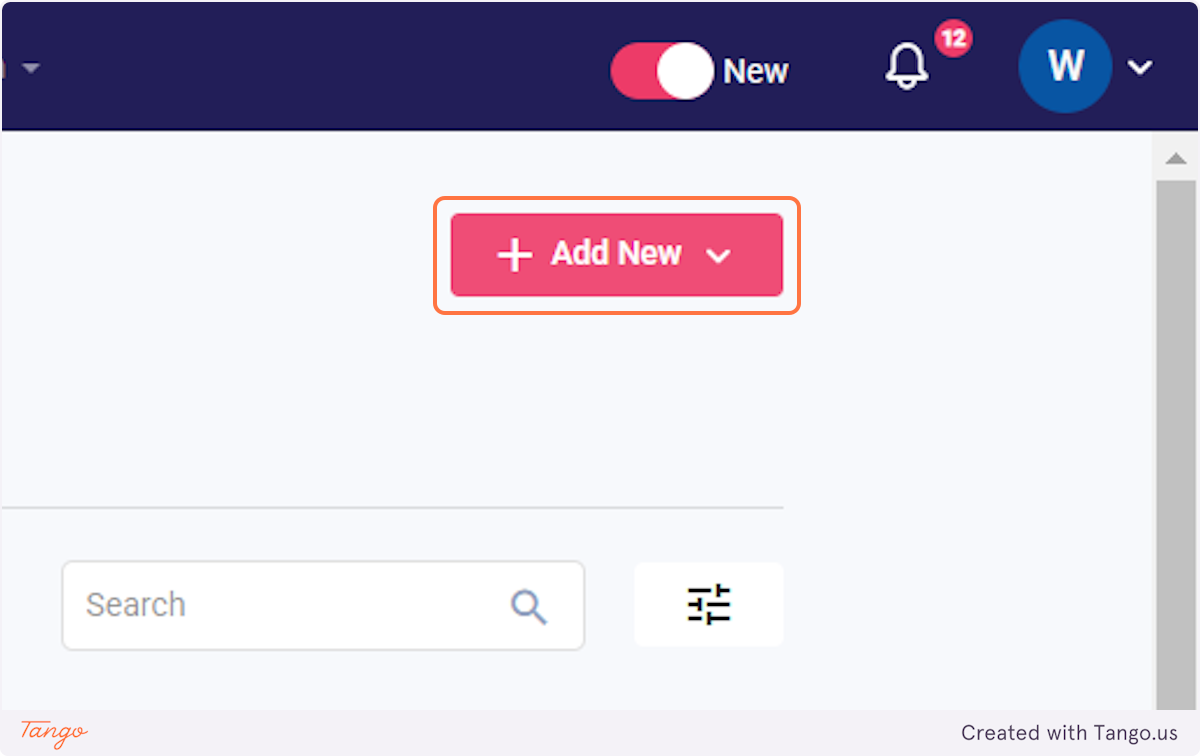Click the vertical scrollbar thumb
The image size is (1200, 756).
tap(1176, 445)
